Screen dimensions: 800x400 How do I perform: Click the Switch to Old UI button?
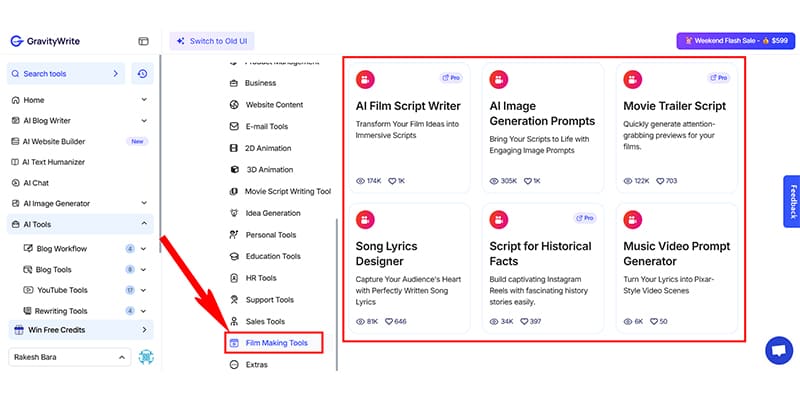pyautogui.click(x=213, y=41)
